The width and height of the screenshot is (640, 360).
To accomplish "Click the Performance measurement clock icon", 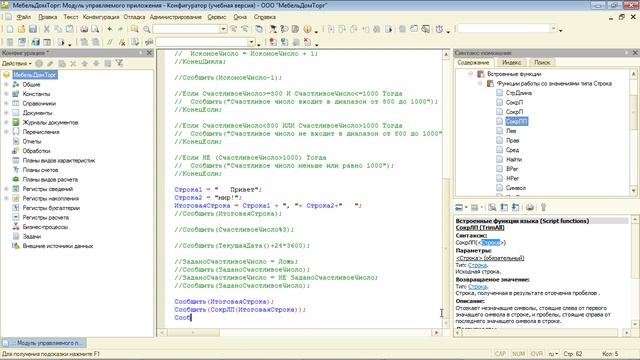I will 439,29.
